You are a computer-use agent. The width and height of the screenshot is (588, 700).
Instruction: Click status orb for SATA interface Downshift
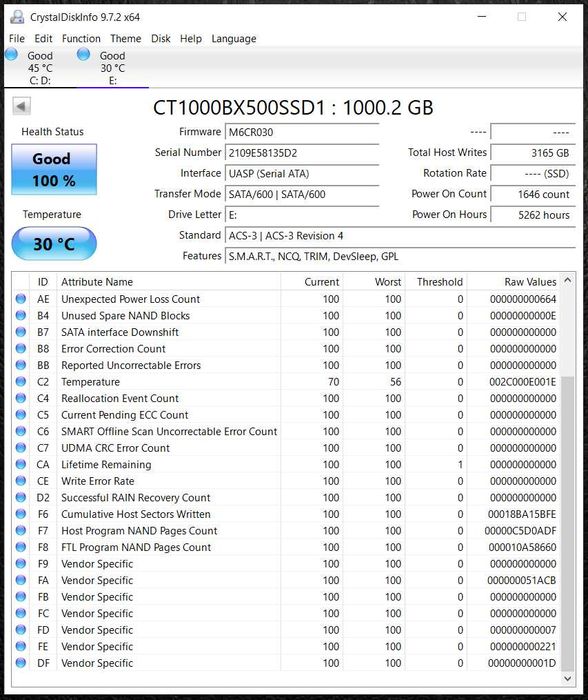click(x=21, y=332)
